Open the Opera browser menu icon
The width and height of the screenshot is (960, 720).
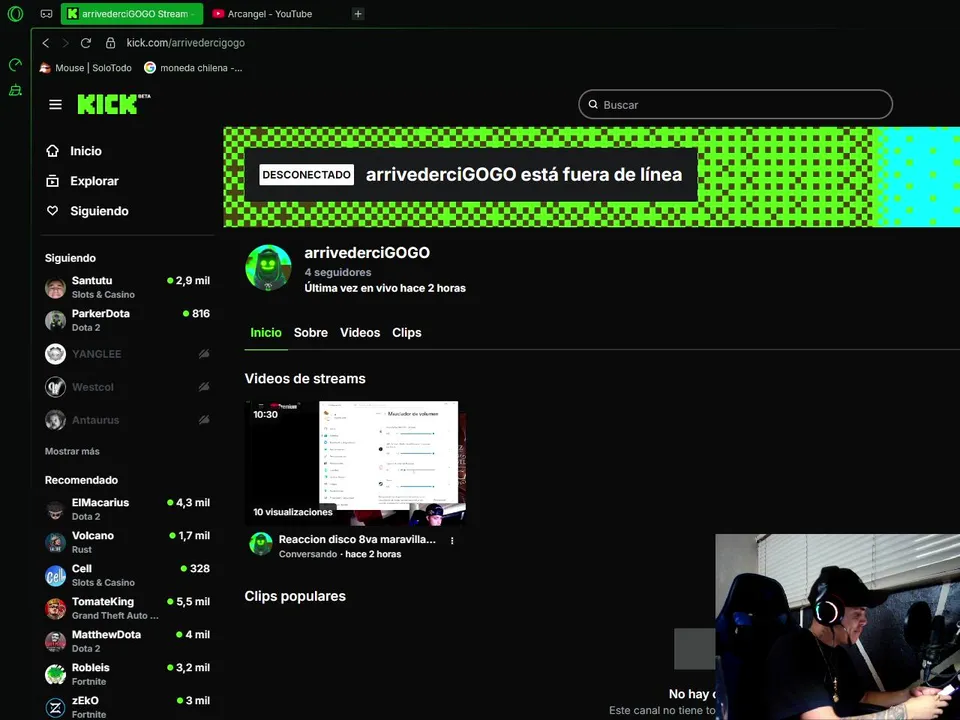click(x=15, y=13)
